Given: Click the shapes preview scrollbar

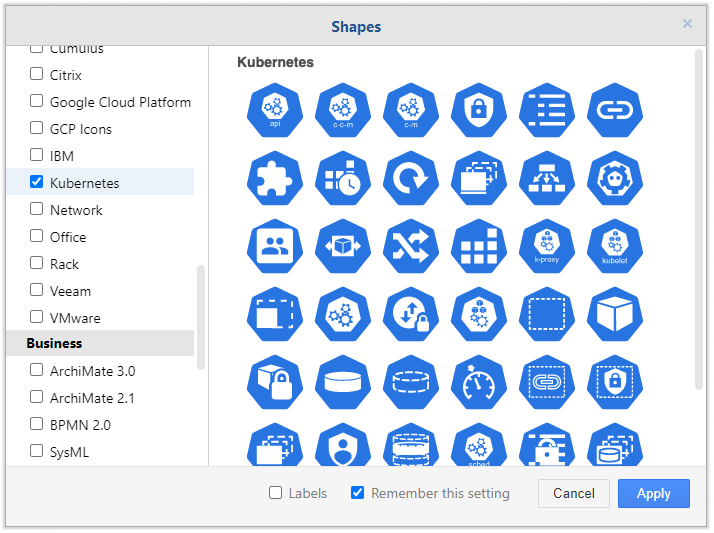Looking at the screenshot, I should (x=699, y=220).
